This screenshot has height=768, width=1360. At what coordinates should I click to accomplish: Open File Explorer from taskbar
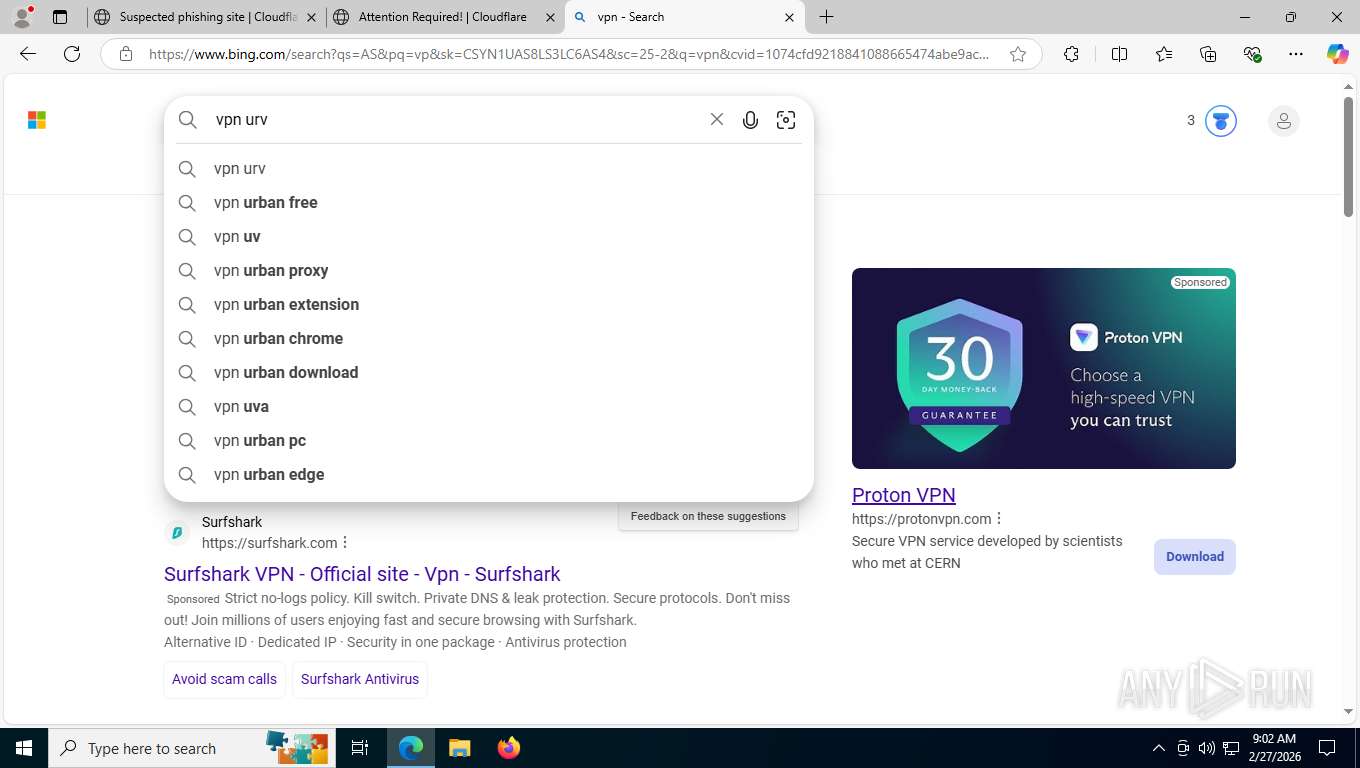coord(459,748)
